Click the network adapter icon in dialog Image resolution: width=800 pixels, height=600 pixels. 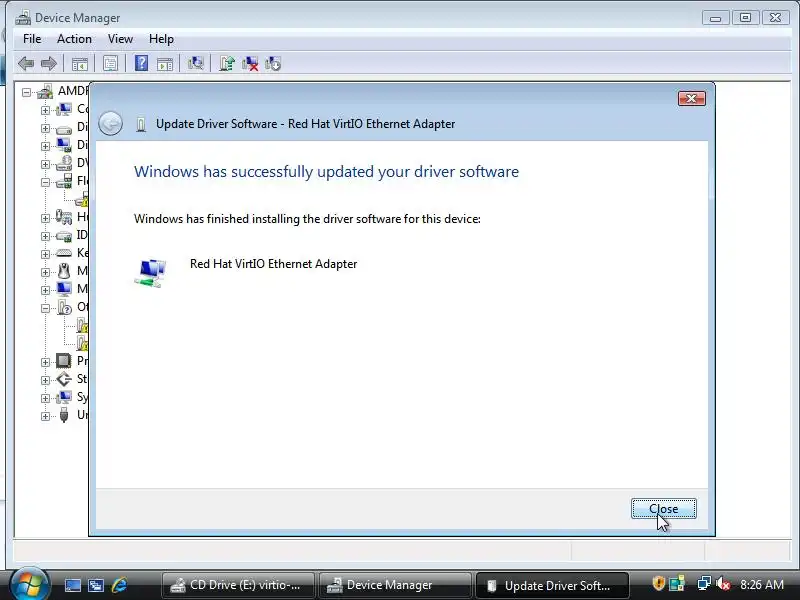tap(151, 273)
